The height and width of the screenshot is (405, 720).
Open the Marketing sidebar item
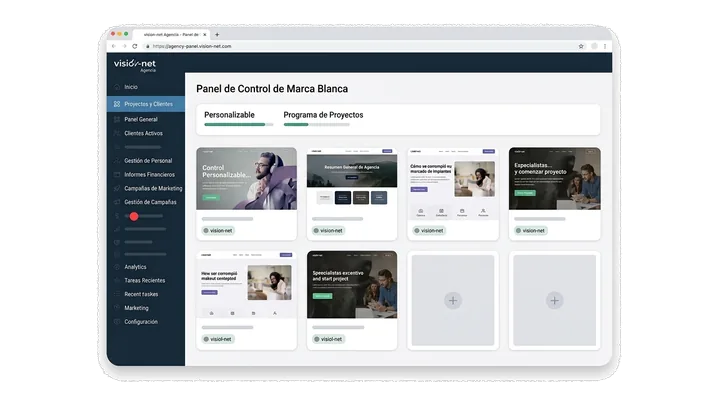coord(136,308)
